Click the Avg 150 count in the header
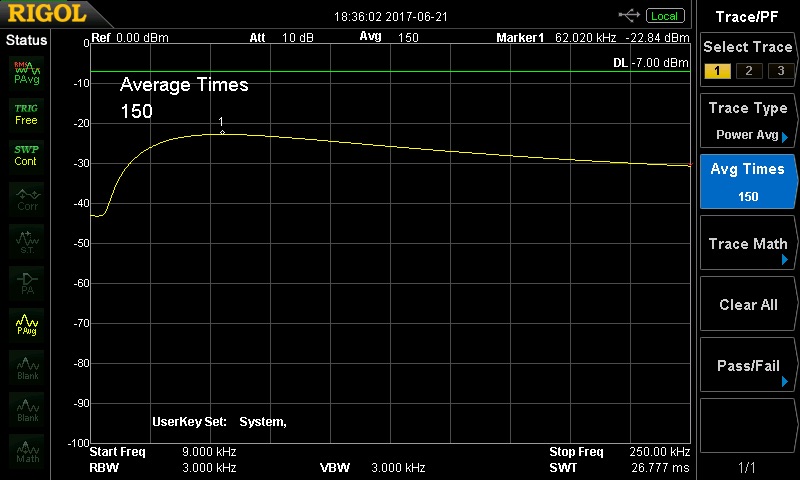 click(389, 37)
